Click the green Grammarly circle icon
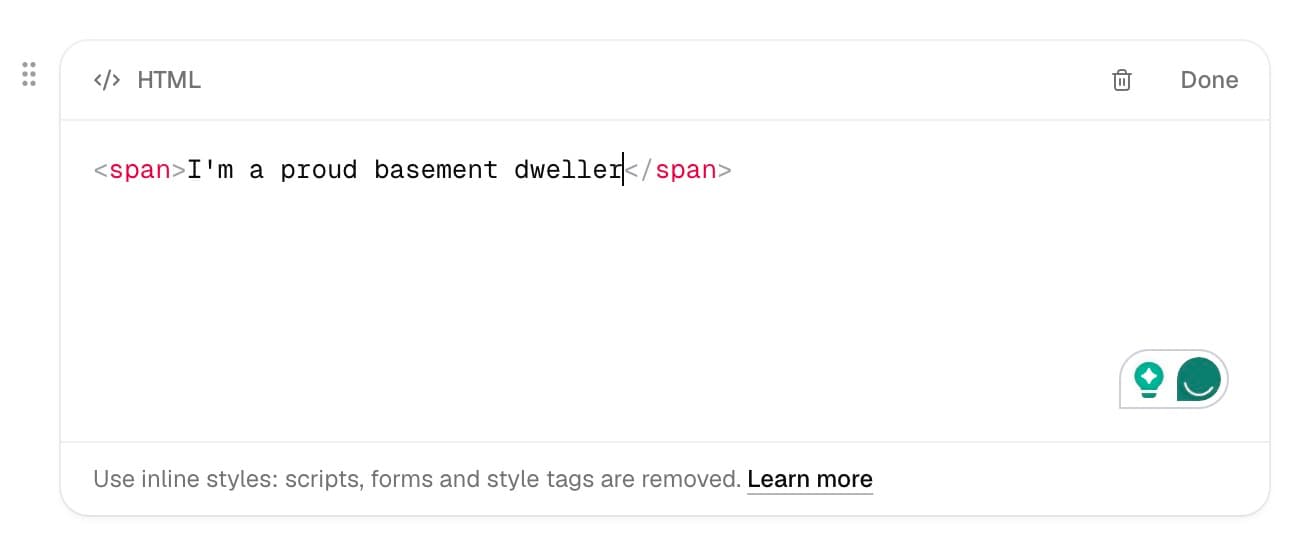The image size is (1304, 550). 1199,380
